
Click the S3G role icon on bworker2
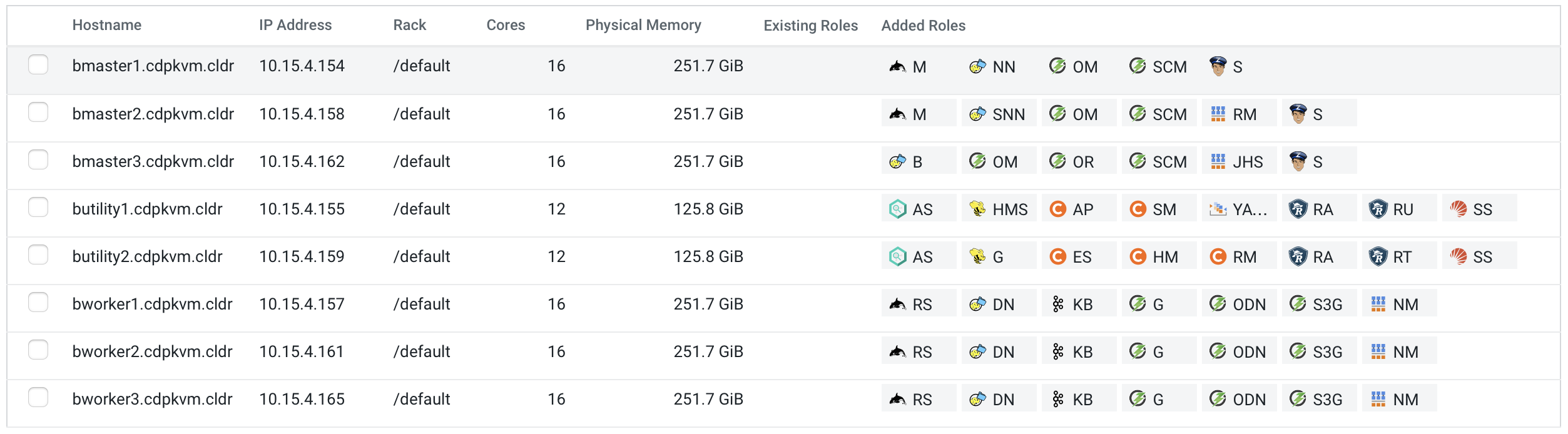pos(1298,351)
